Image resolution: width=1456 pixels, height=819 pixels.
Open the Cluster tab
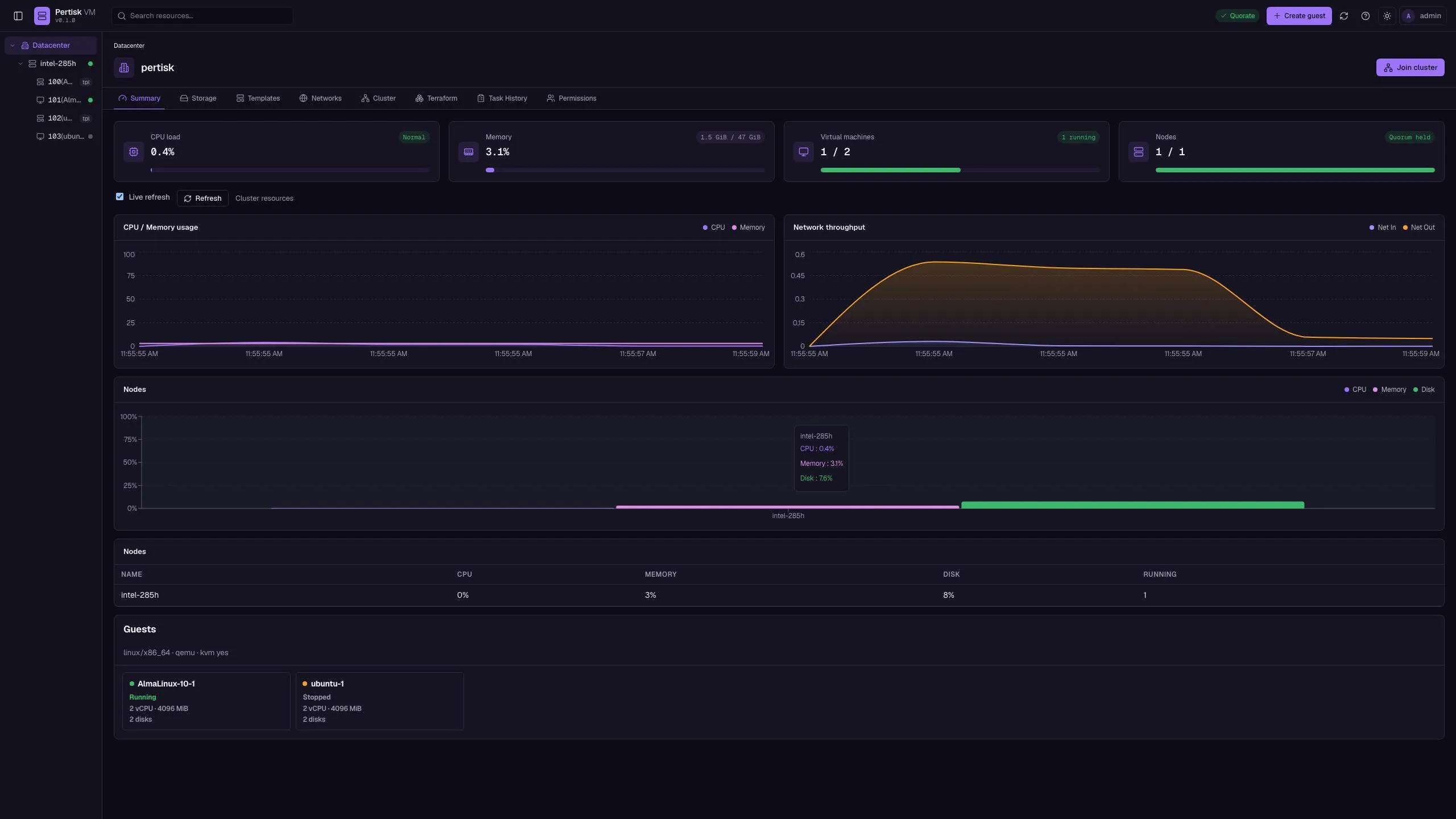click(x=378, y=98)
